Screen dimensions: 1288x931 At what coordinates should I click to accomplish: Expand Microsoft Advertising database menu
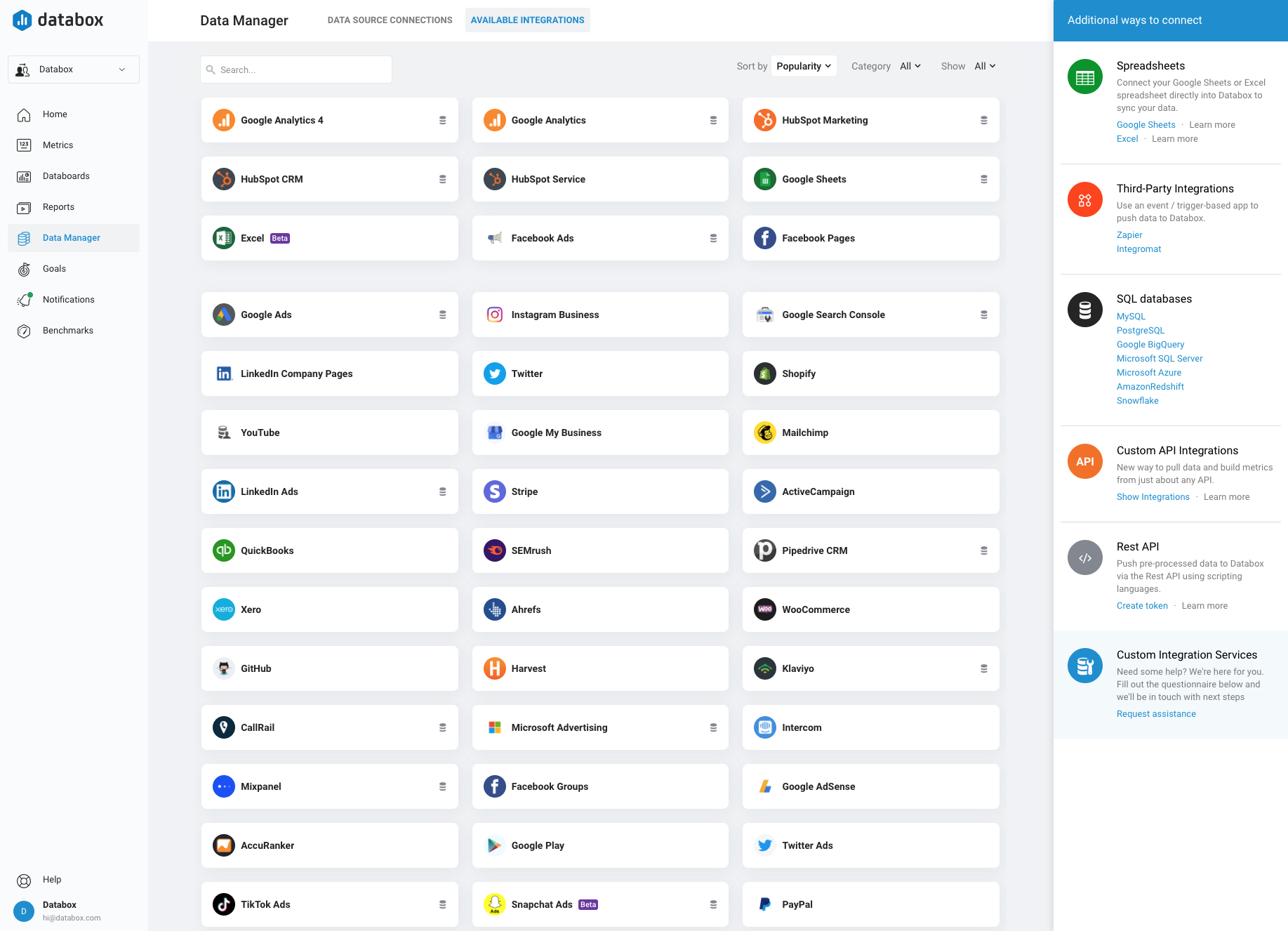(713, 727)
